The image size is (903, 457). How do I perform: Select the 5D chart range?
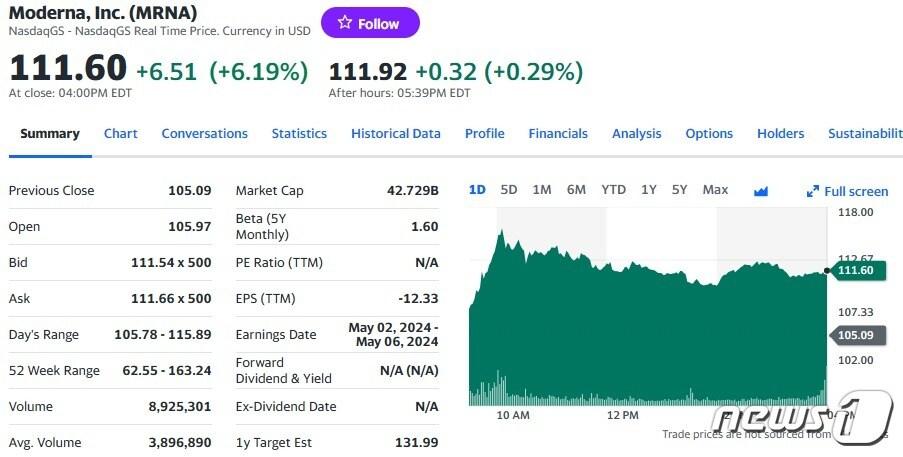click(508, 190)
